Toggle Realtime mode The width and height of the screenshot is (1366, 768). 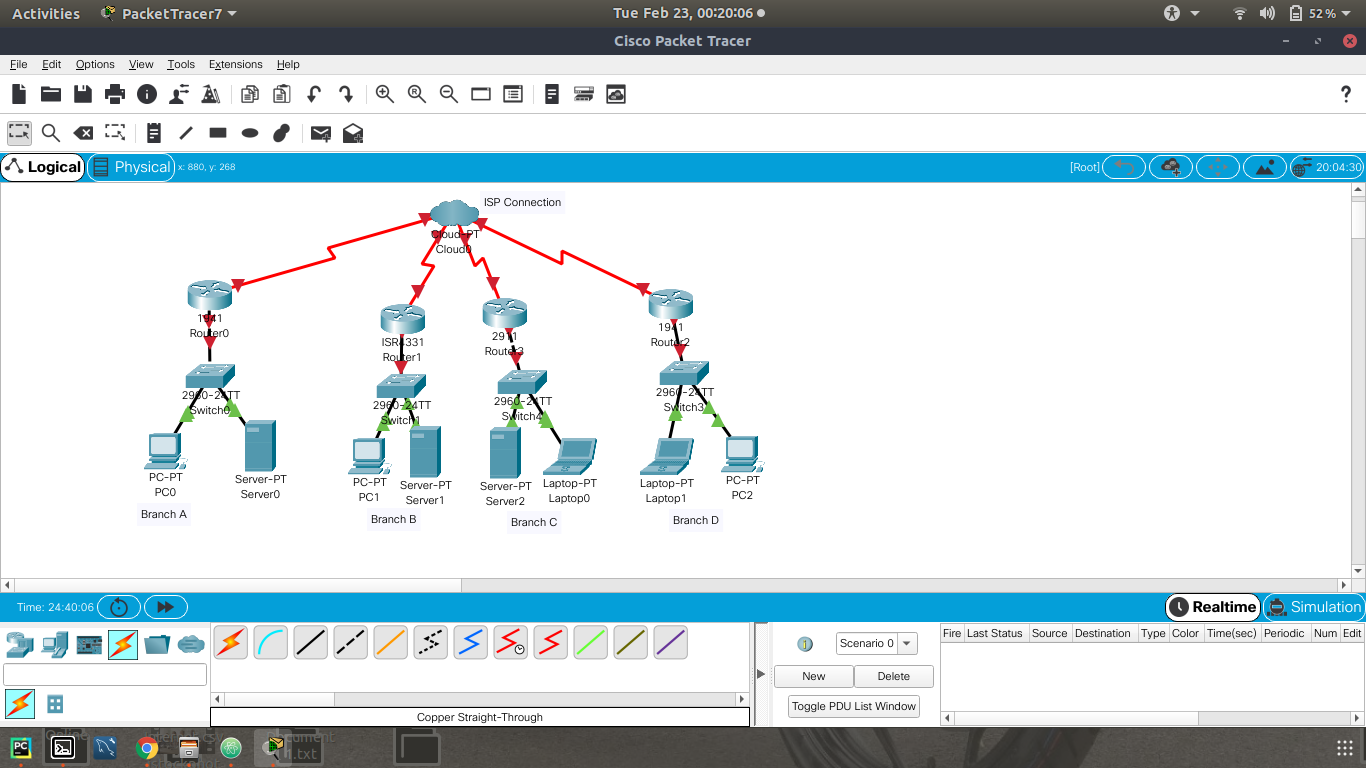(x=1212, y=607)
